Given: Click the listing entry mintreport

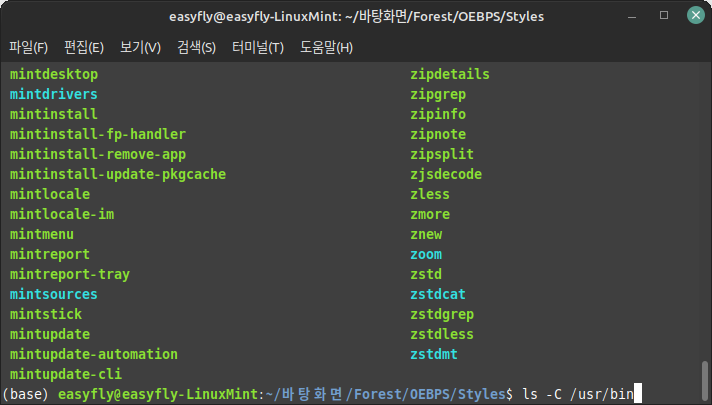Looking at the screenshot, I should point(50,254).
